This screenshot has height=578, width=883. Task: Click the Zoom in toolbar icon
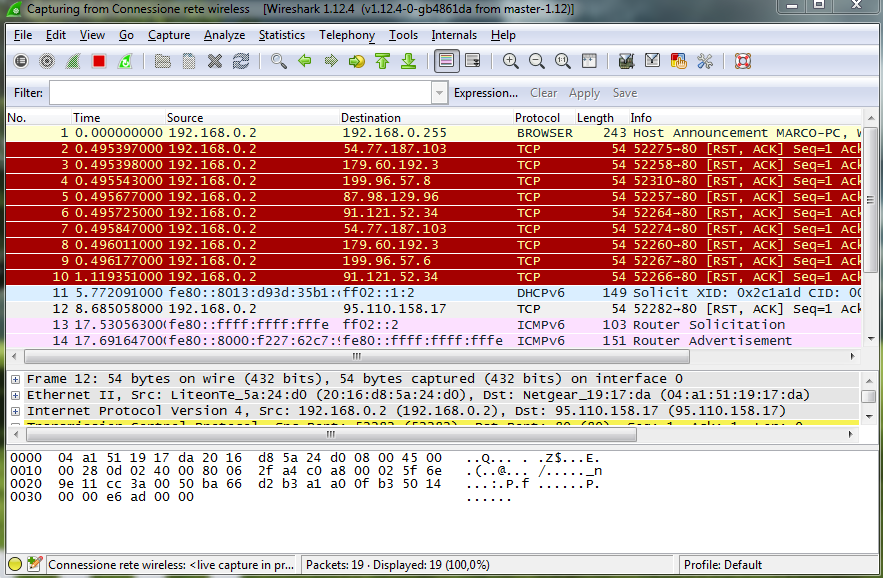click(x=511, y=61)
